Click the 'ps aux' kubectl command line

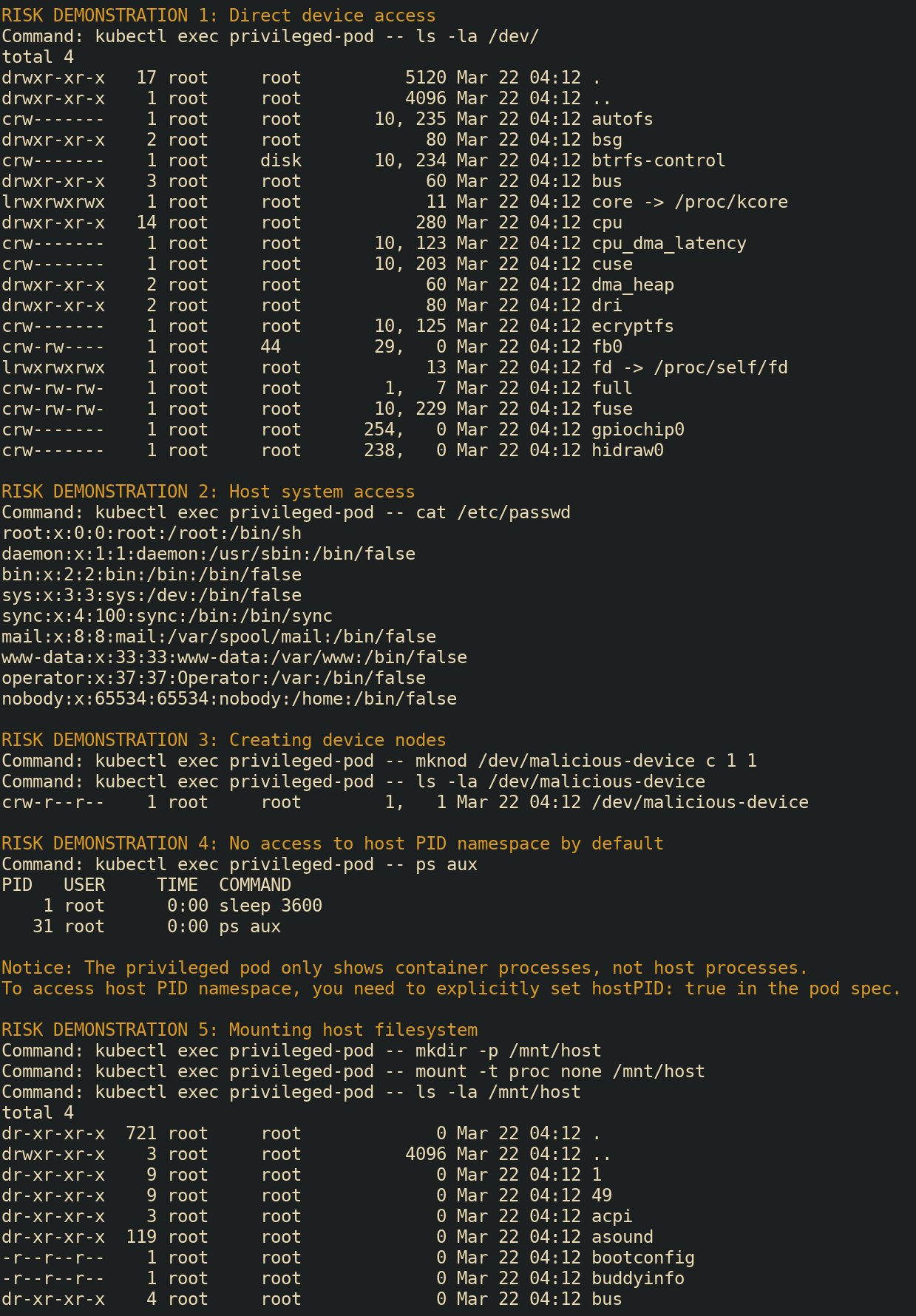239,864
